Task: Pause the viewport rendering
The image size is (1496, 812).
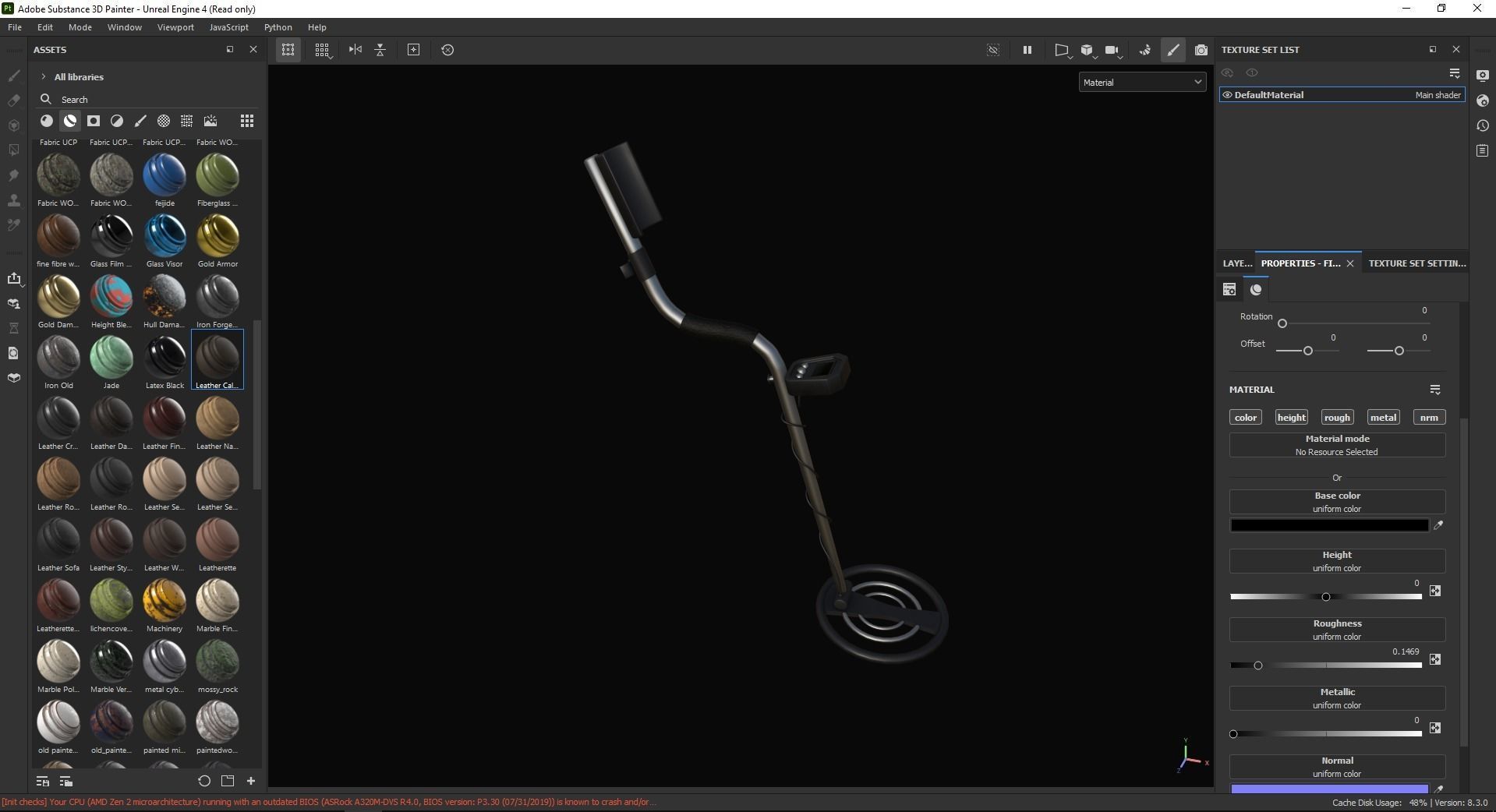Action: pos(1027,50)
